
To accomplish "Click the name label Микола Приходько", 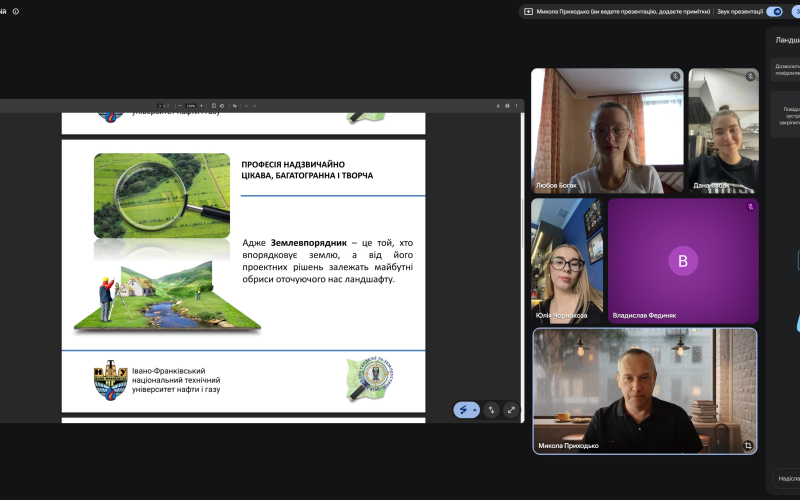I will [568, 446].
